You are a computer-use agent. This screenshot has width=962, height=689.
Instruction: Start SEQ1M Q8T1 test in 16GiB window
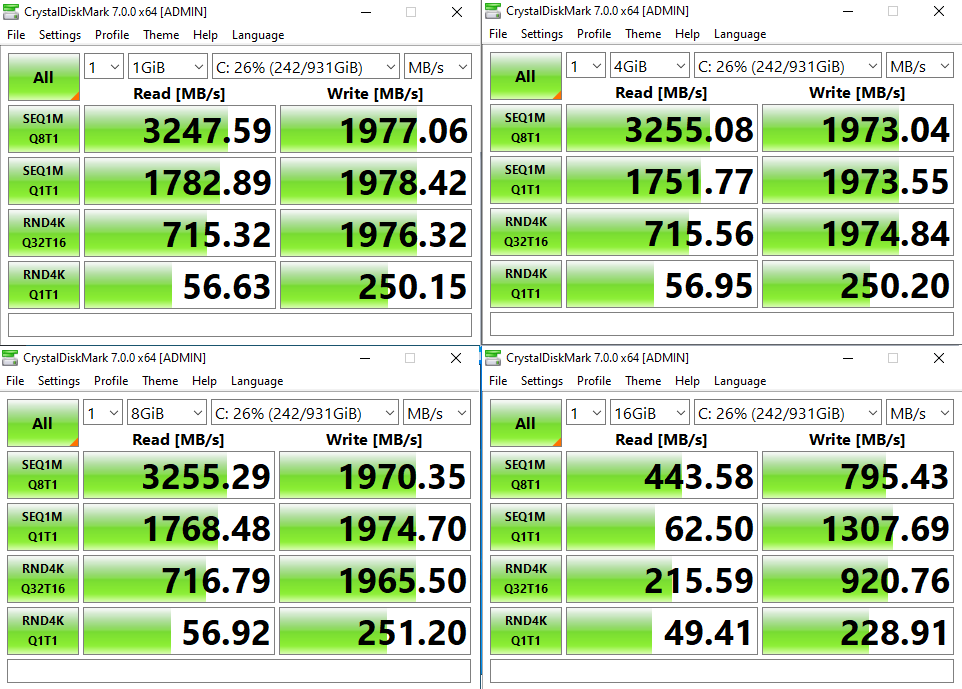[525, 475]
